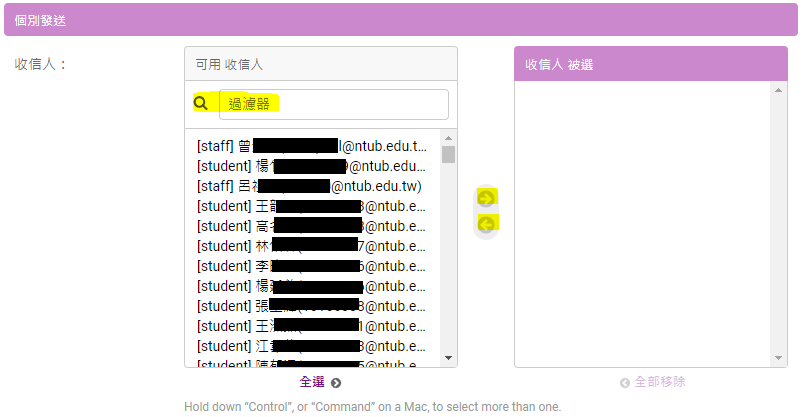The width and height of the screenshot is (808, 417).
Task: Click available list scrollbar up arrow
Action: [448, 138]
